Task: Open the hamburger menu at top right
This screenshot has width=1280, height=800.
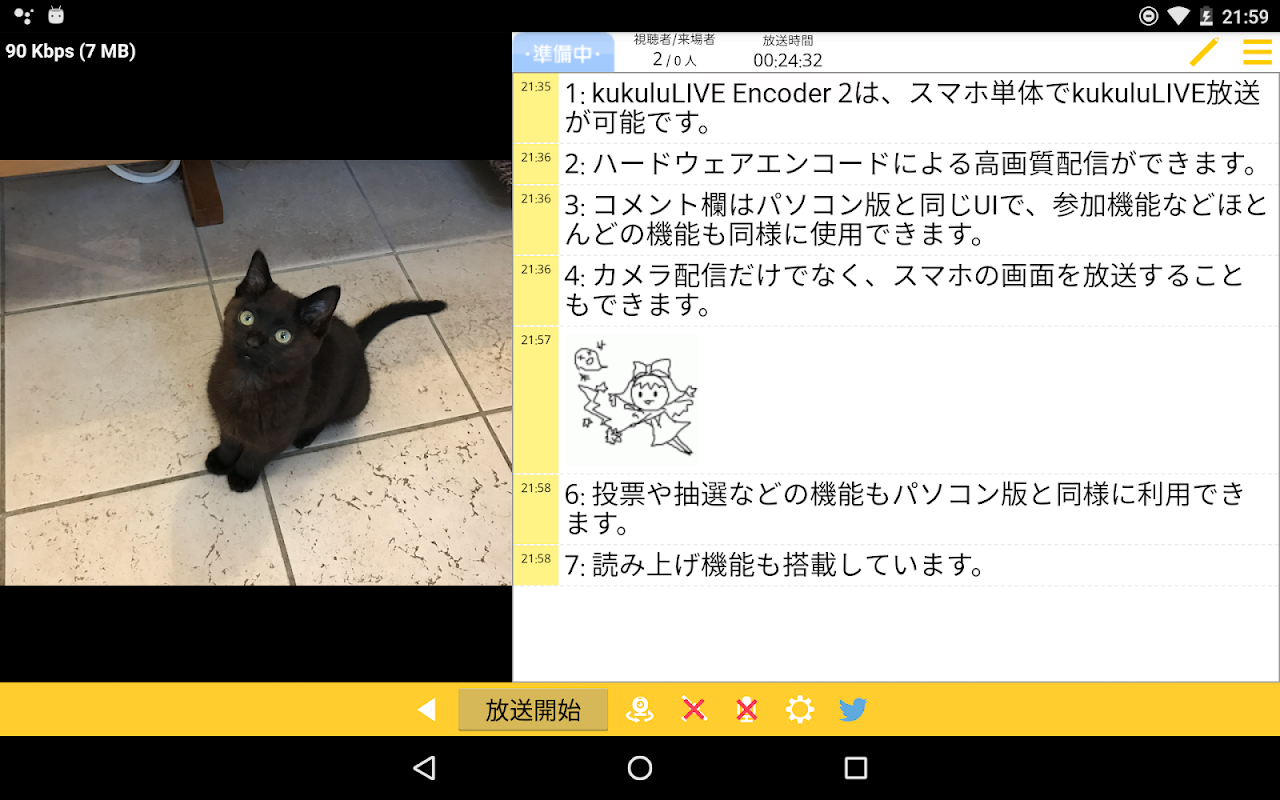Action: [x=1257, y=52]
